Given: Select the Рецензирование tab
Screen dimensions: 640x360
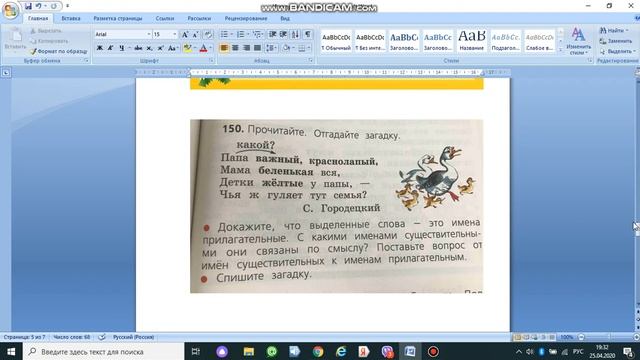Looking at the screenshot, I should pos(246,18).
